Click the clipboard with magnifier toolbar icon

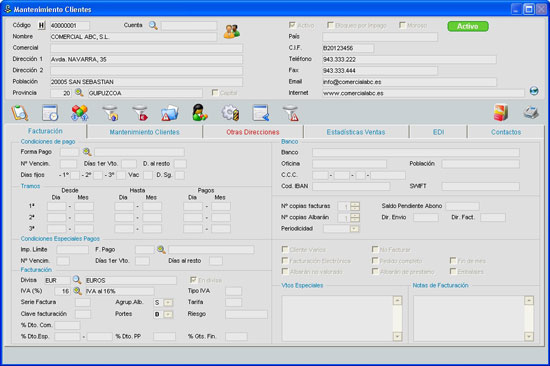coord(20,113)
